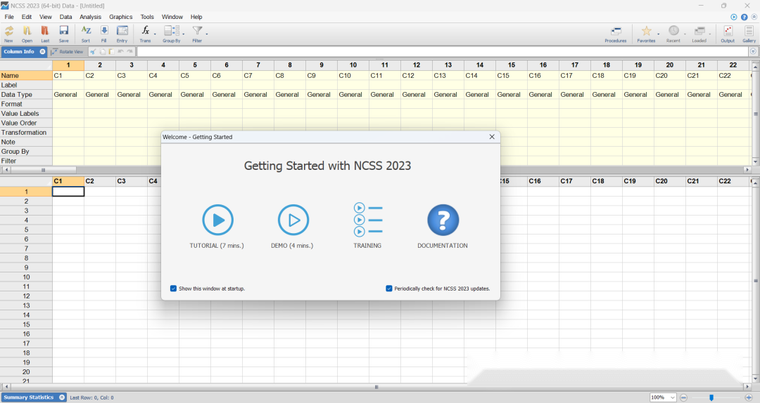Open the Trans dropdown arrow
The height and width of the screenshot is (403, 760).
155,34
